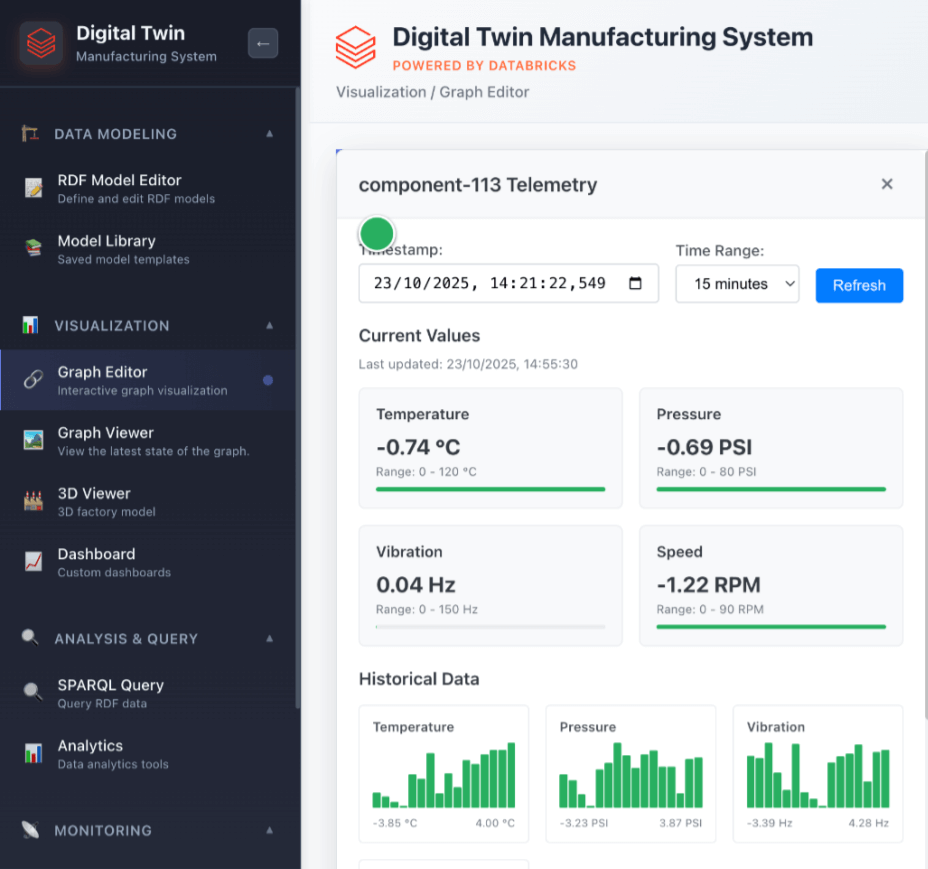The width and height of the screenshot is (928, 869).
Task: Click the Analytics bar chart icon
Action: coord(34,754)
